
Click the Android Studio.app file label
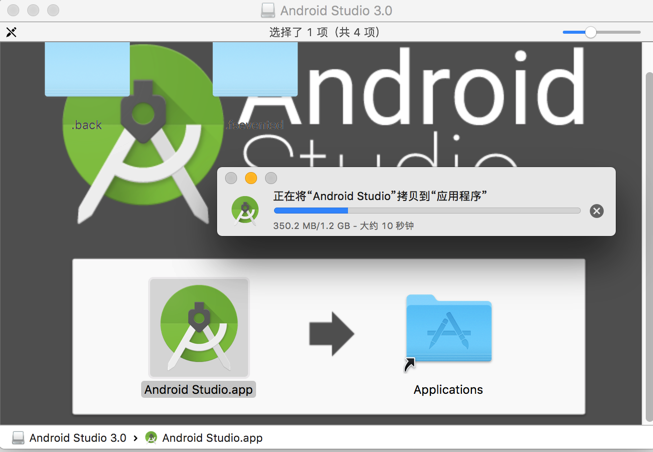(198, 390)
